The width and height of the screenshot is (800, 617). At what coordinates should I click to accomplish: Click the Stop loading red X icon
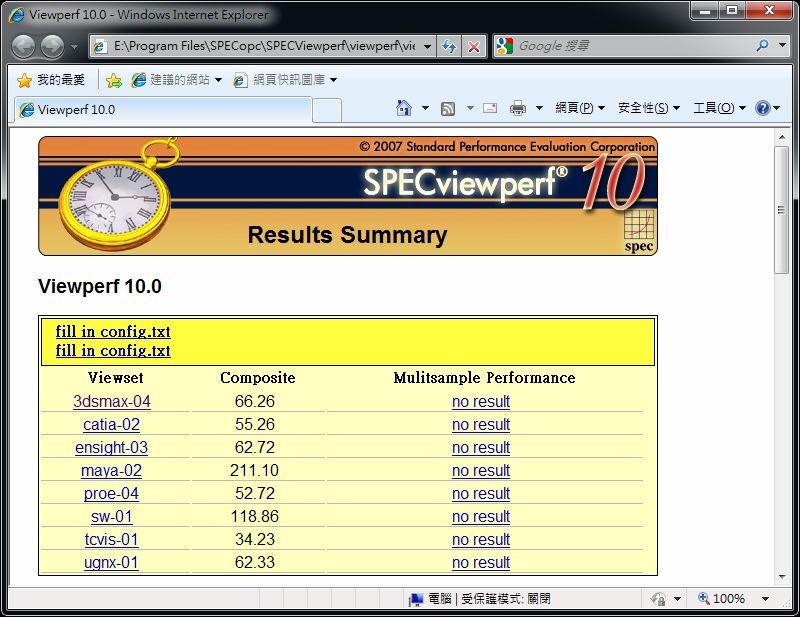click(x=474, y=46)
